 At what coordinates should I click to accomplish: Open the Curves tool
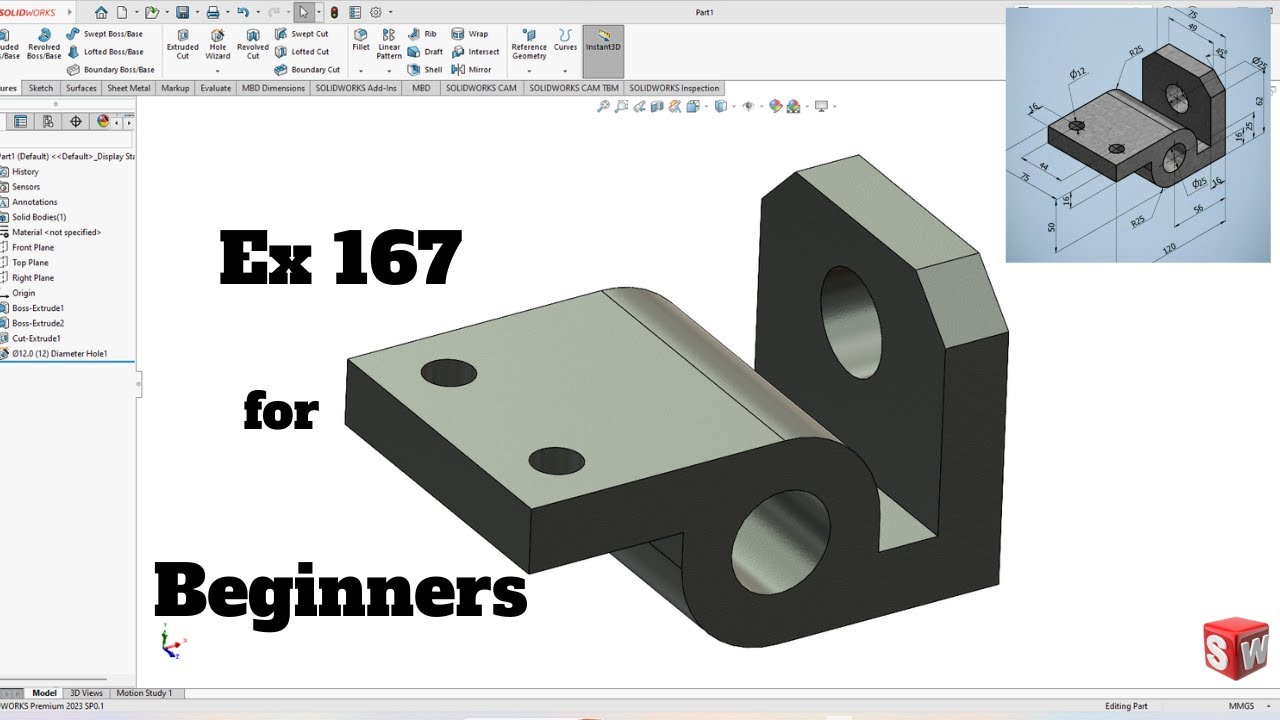(566, 40)
